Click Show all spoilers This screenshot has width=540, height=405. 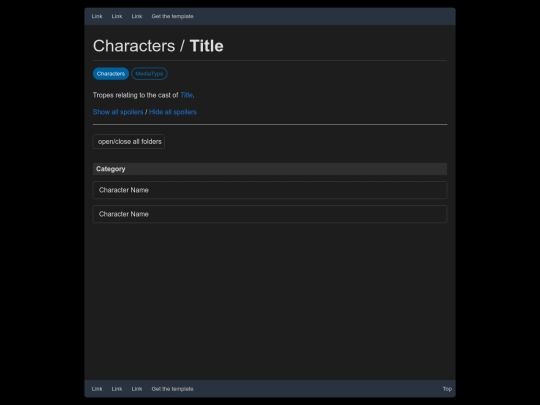(118, 112)
